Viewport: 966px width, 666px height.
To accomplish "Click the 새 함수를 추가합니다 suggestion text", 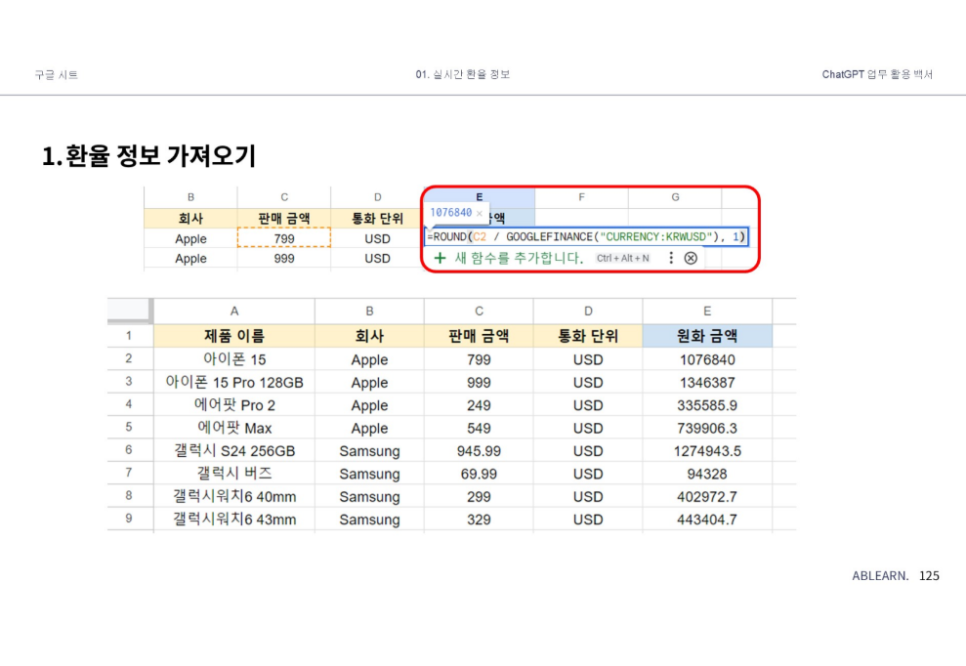I will (519, 258).
